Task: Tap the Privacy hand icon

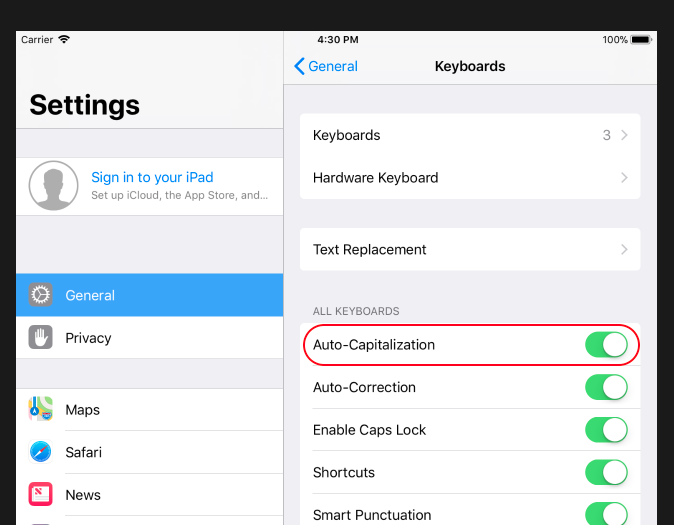Action: point(40,337)
